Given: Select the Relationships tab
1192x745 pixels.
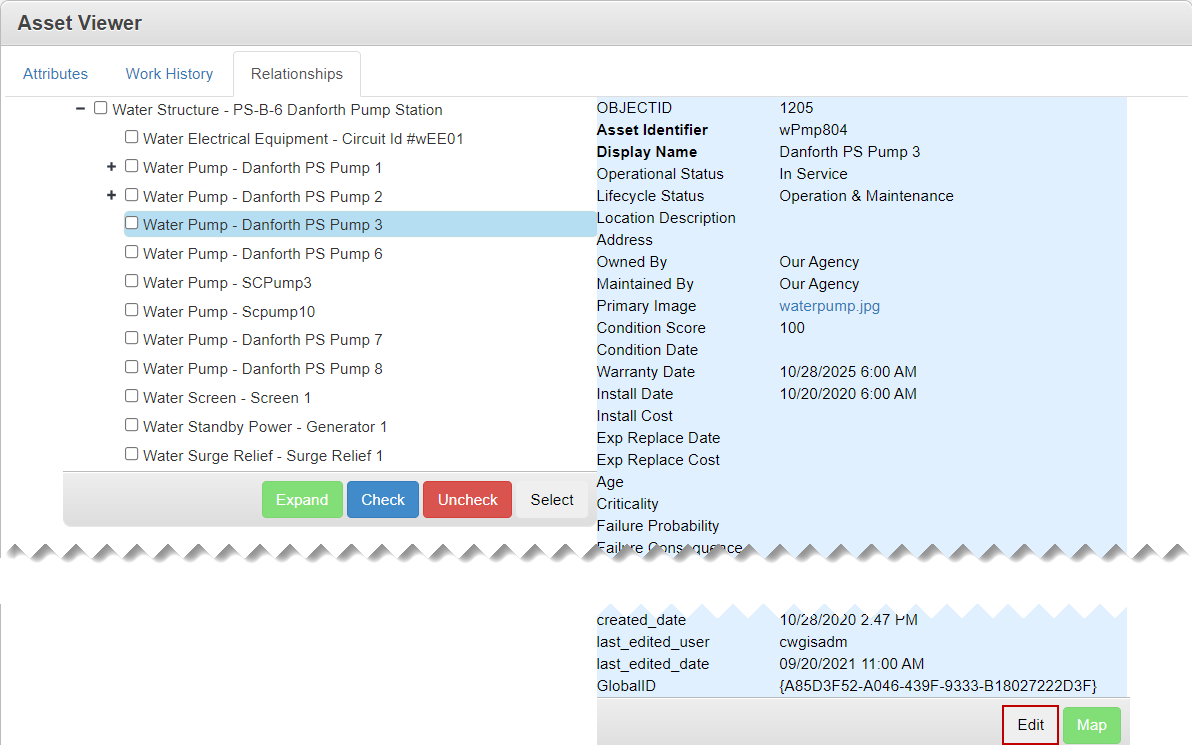Looking at the screenshot, I should coord(296,74).
